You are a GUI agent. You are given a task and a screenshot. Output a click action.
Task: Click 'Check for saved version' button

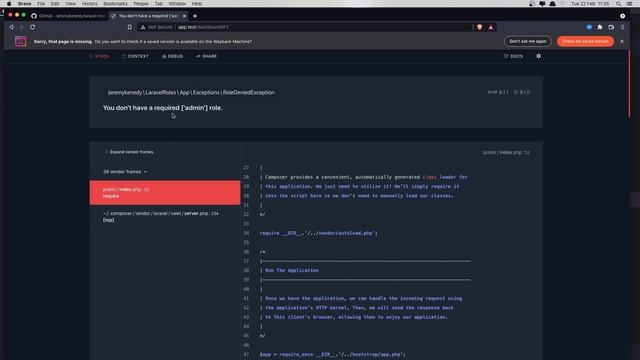pos(585,41)
